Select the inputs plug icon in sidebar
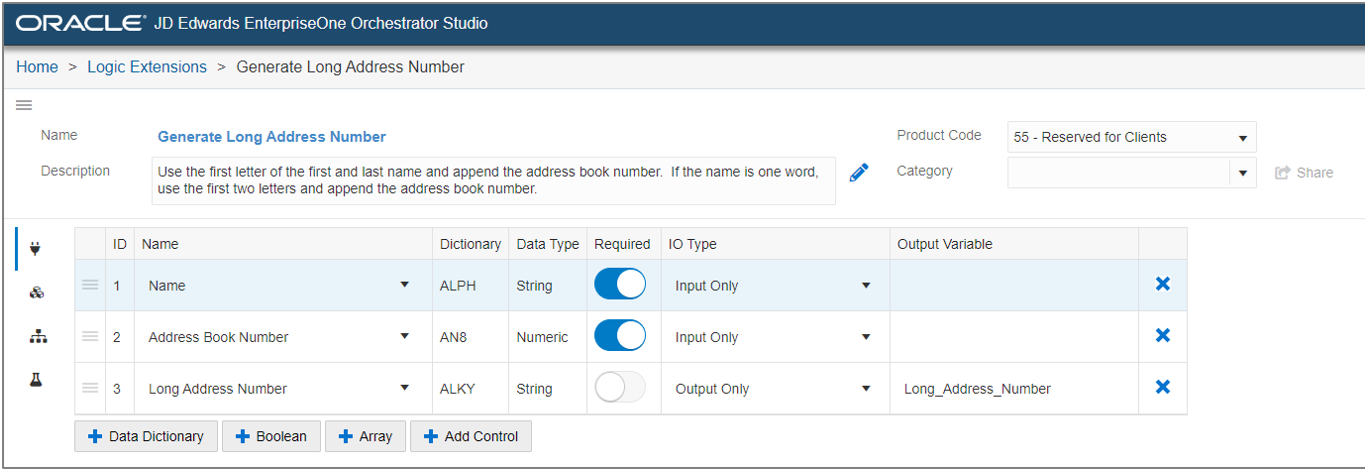Screen dimensions: 1365x472 36,249
